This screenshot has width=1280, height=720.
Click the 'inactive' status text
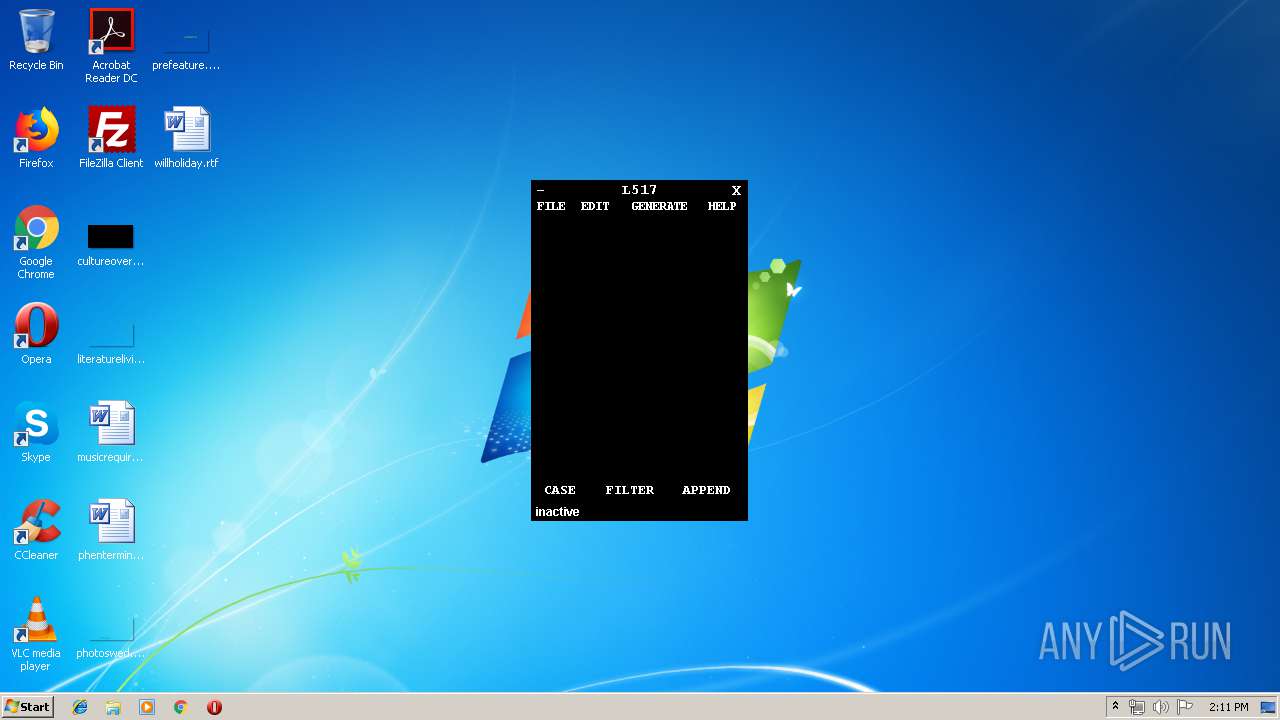[x=557, y=512]
